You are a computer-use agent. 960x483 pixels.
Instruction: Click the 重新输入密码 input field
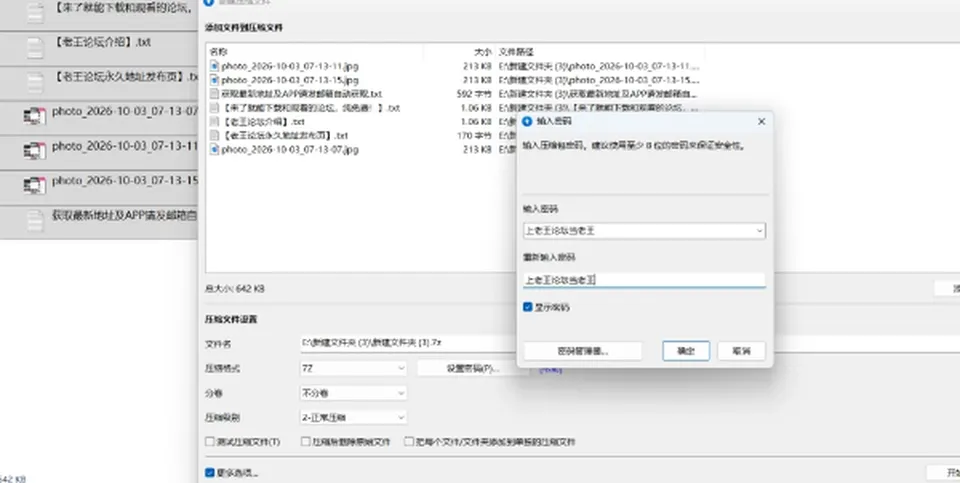(x=644, y=280)
